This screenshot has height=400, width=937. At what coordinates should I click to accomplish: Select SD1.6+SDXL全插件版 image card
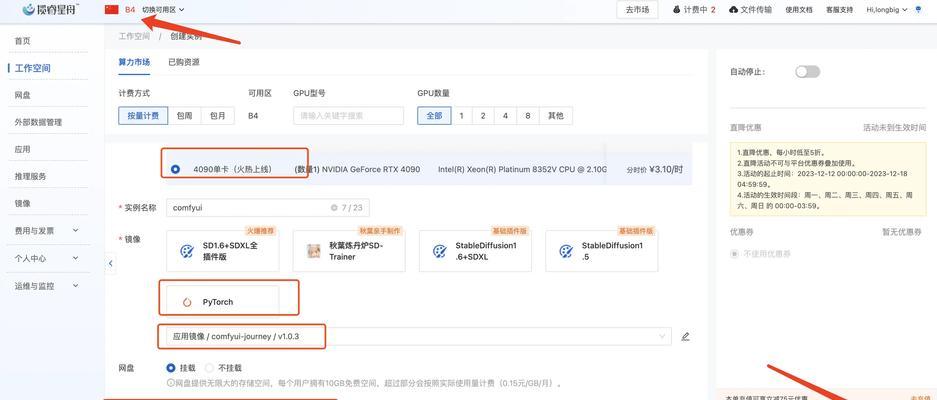coord(223,251)
